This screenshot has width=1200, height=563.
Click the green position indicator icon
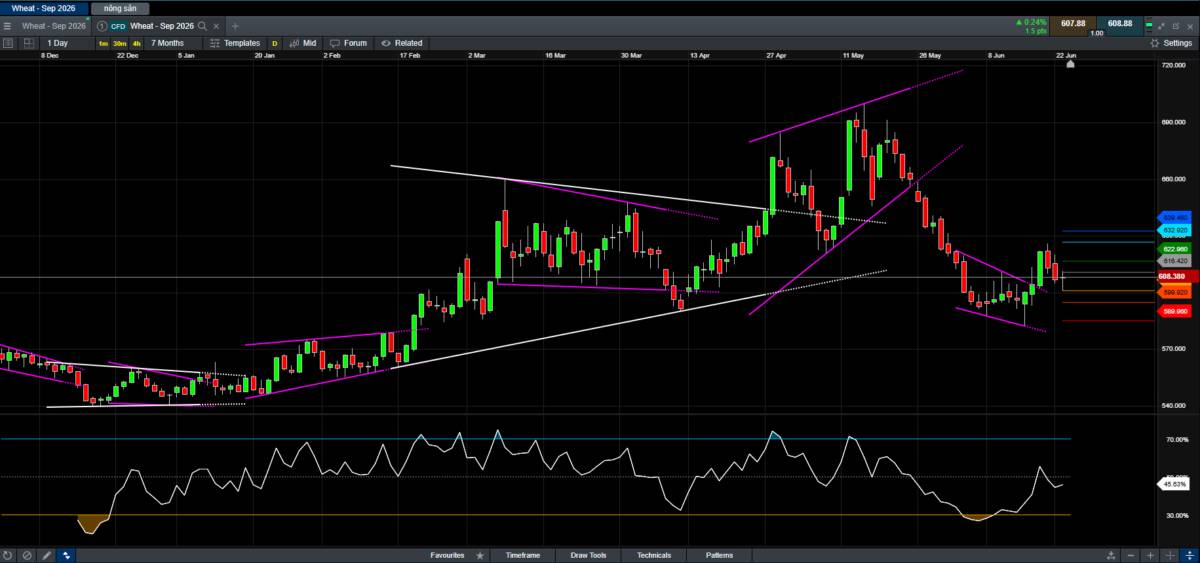[x=1150, y=25]
